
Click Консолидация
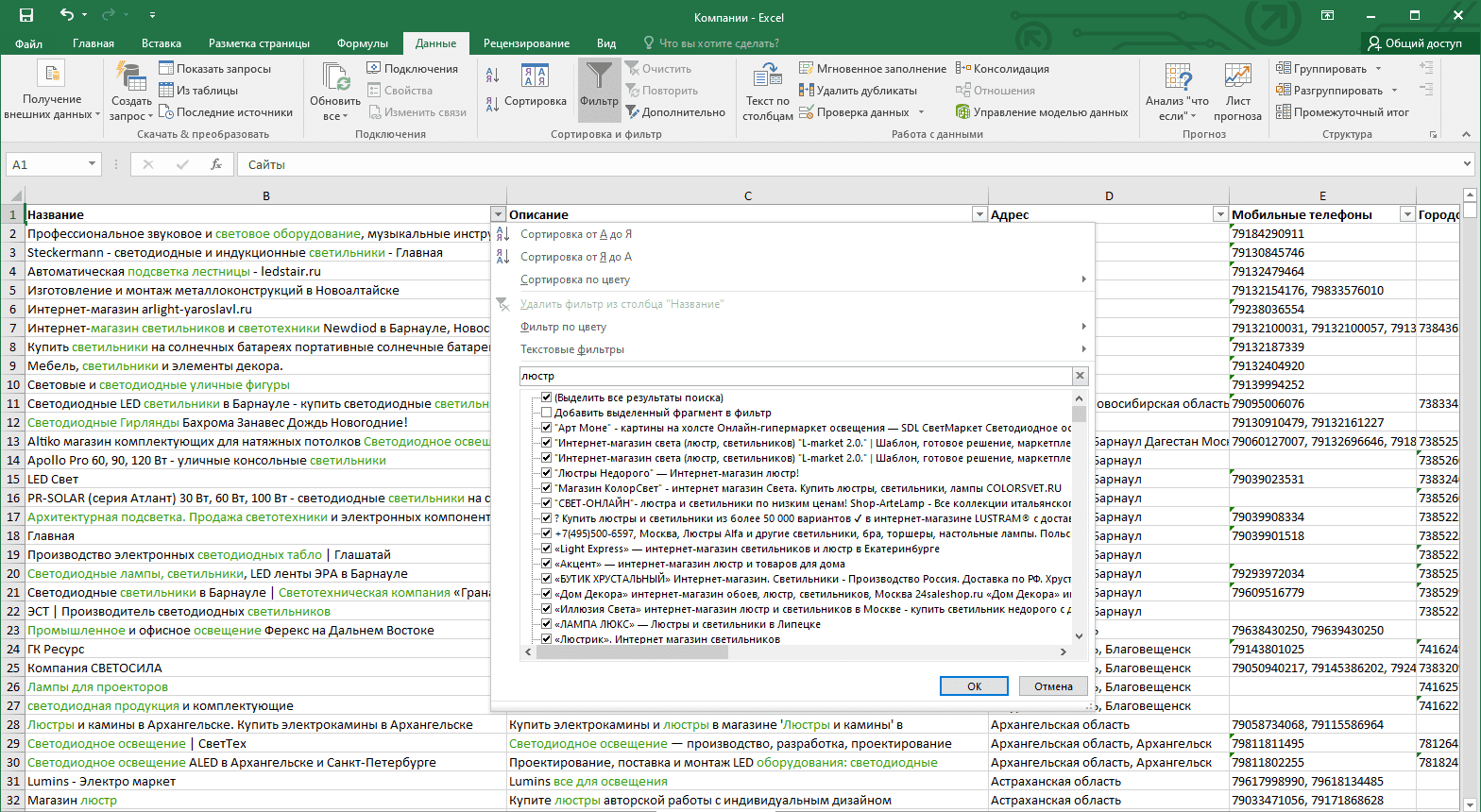tap(1002, 69)
